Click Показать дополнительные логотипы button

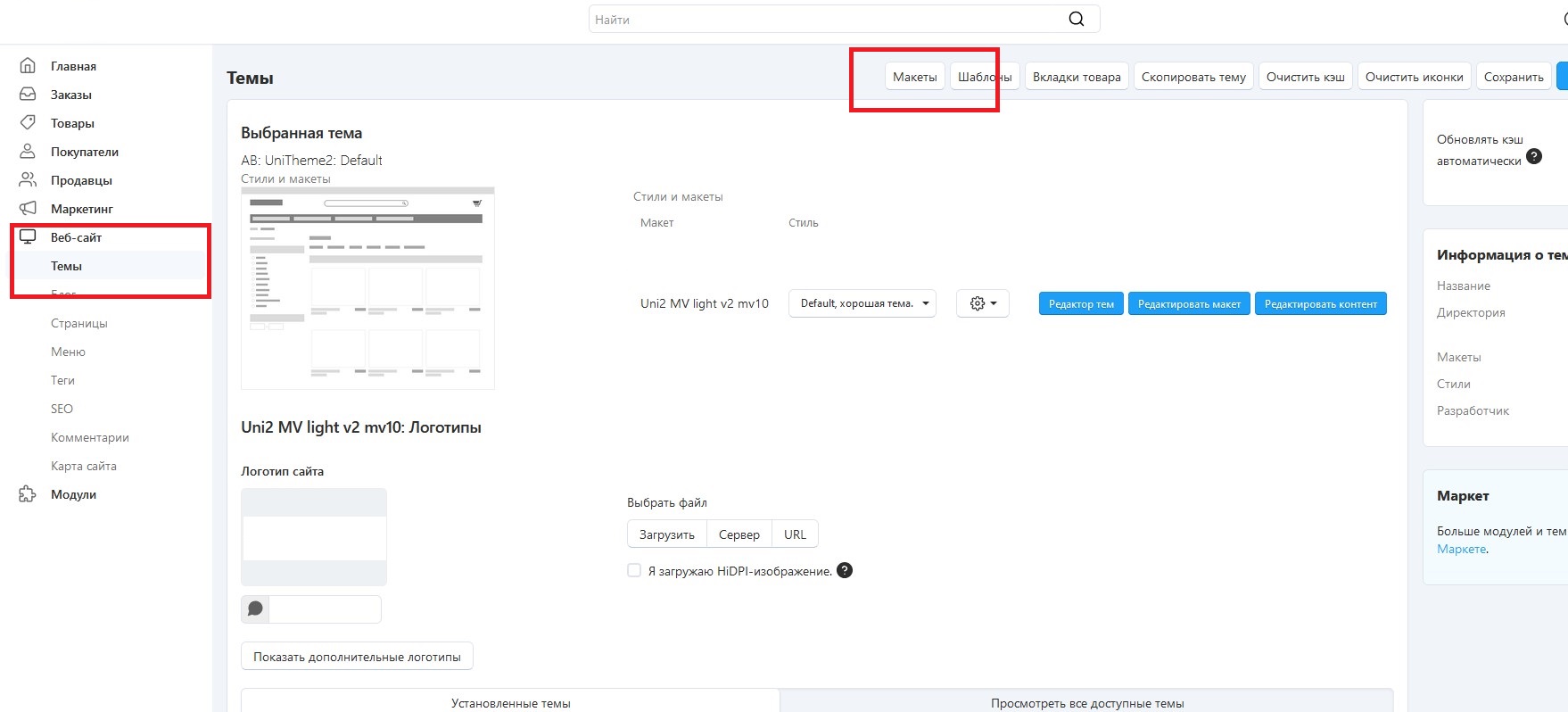click(357, 657)
